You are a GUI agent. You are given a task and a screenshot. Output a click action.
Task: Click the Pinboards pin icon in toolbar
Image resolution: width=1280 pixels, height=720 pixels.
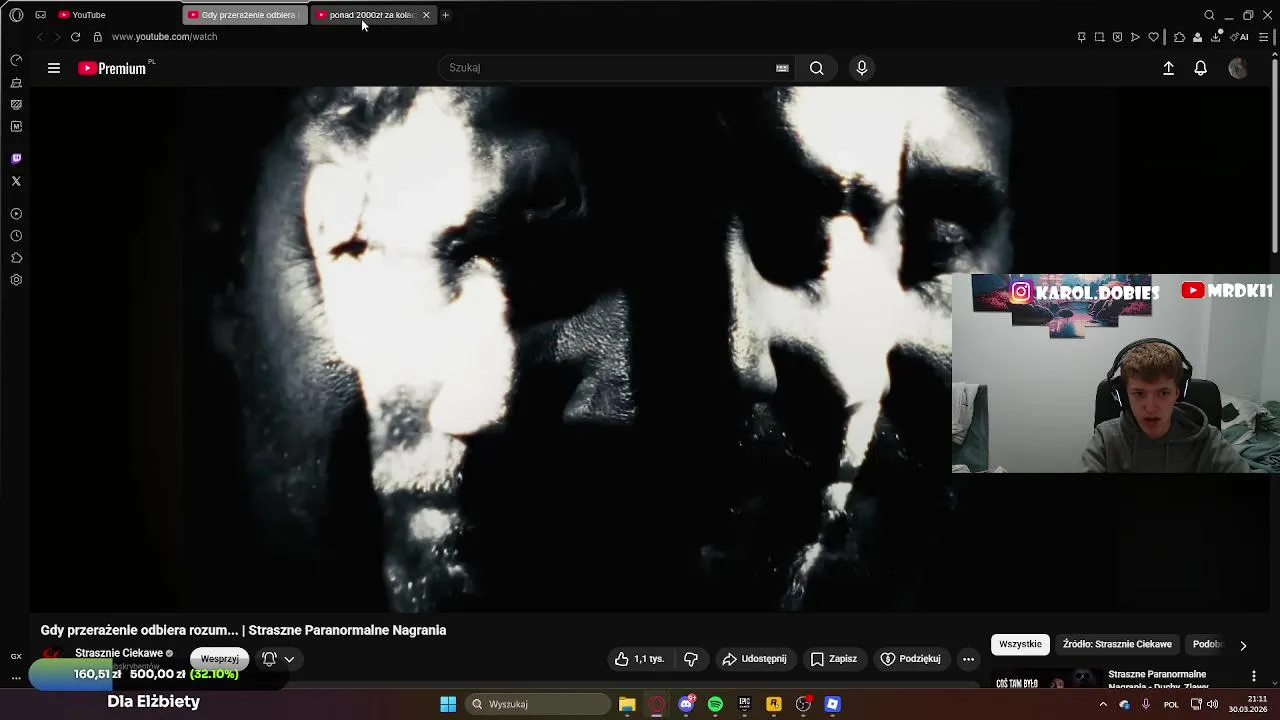coord(1081,37)
